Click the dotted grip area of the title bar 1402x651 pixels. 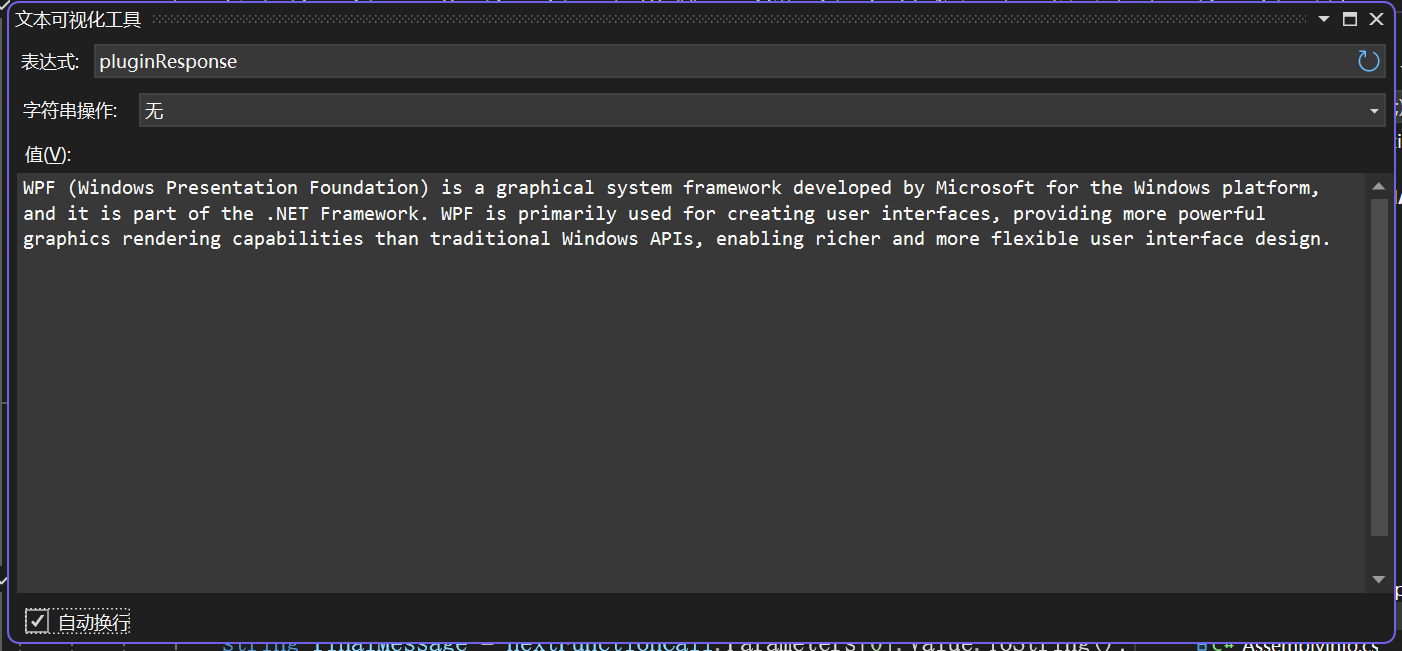pos(730,19)
